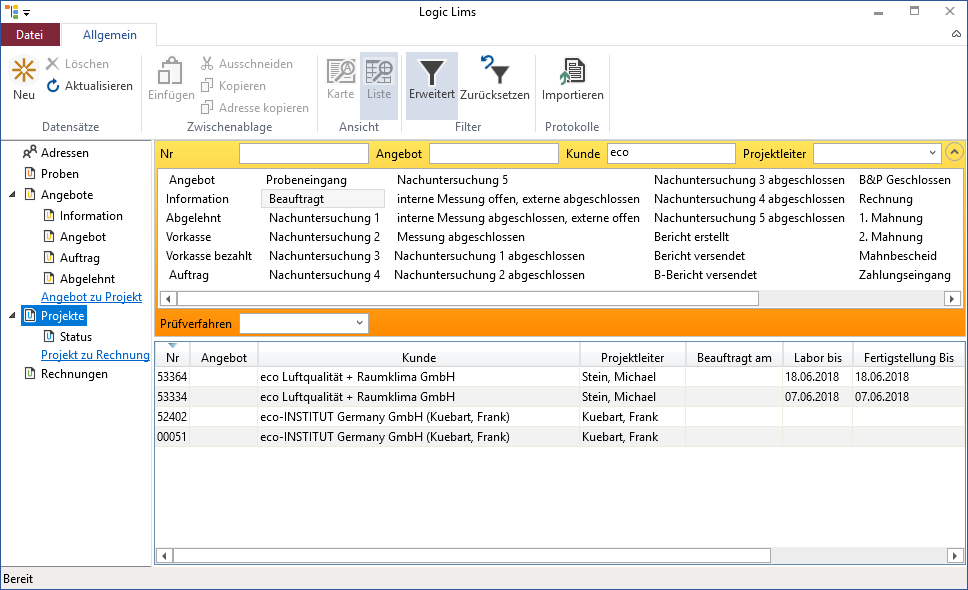The image size is (968, 590).
Task: Select the Allgemein ribbon tab
Action: 110,35
